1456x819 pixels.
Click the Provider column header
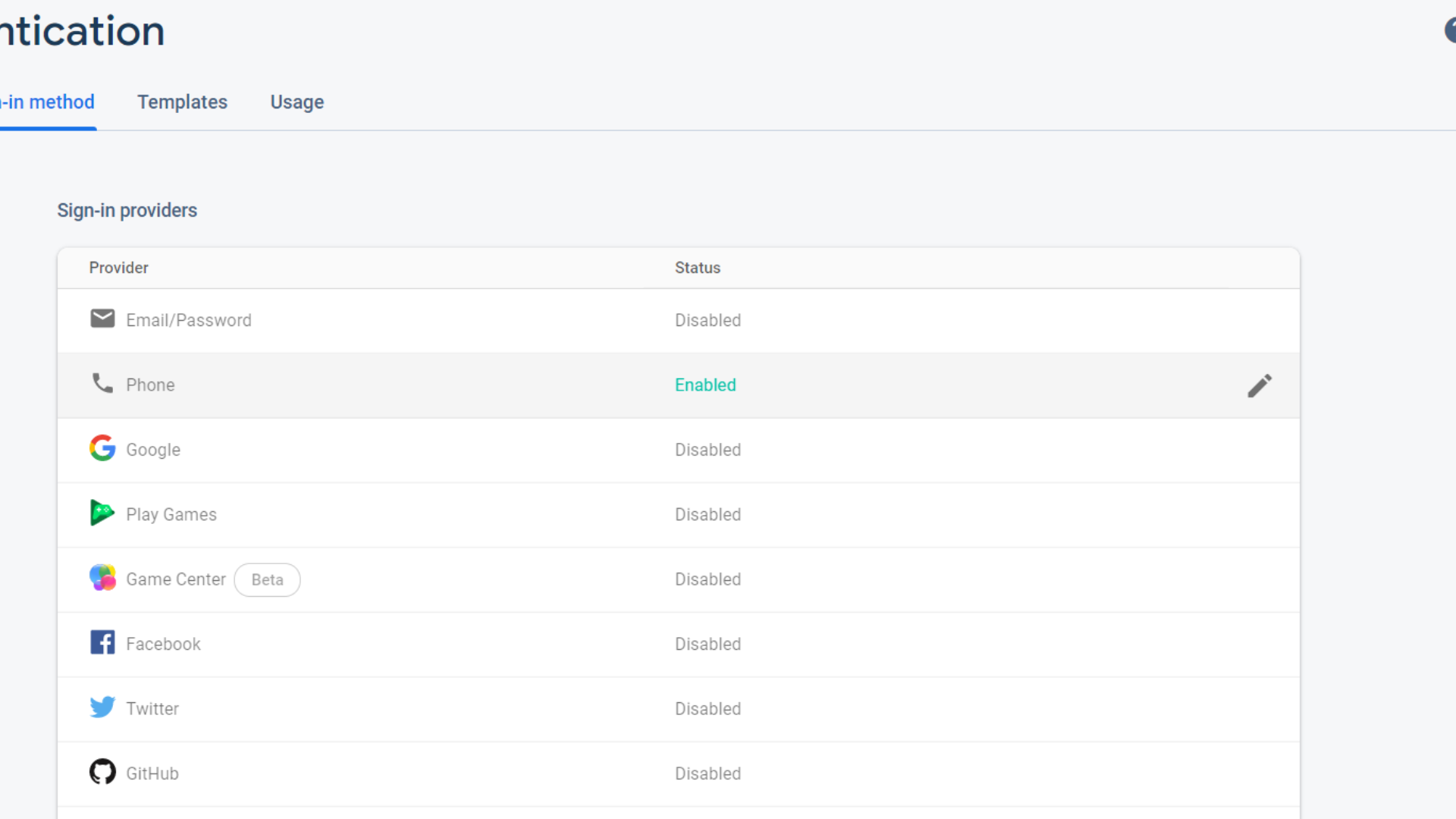click(118, 268)
